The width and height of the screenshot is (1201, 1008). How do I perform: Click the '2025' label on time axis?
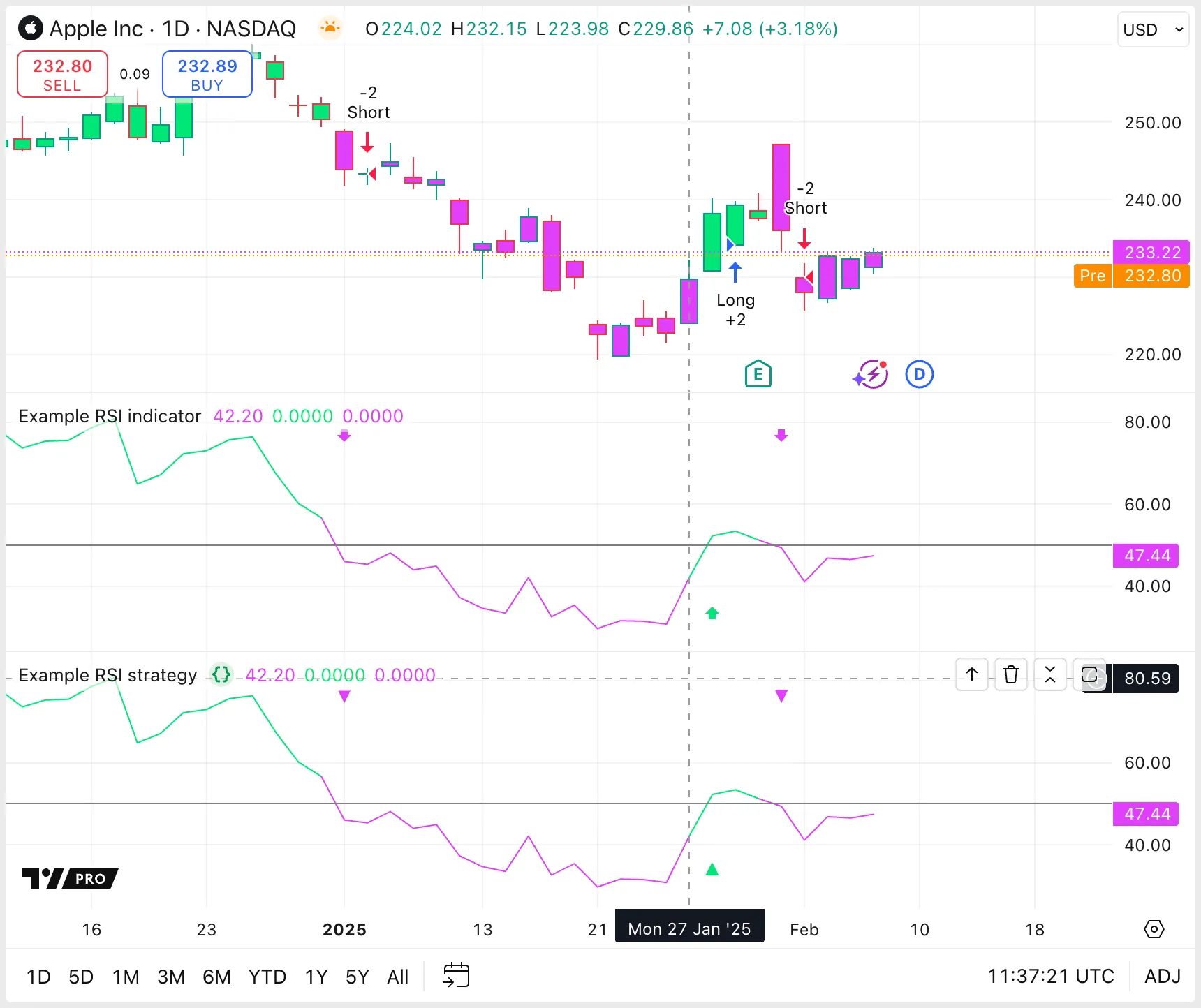(x=344, y=930)
